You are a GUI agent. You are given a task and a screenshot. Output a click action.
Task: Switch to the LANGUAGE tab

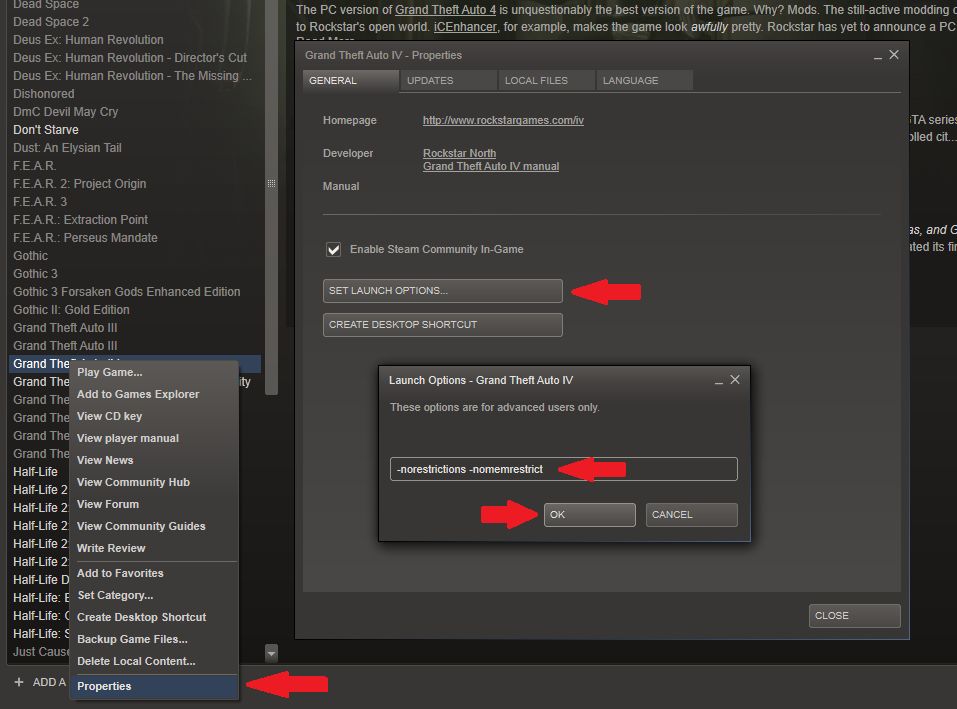[x=644, y=81]
